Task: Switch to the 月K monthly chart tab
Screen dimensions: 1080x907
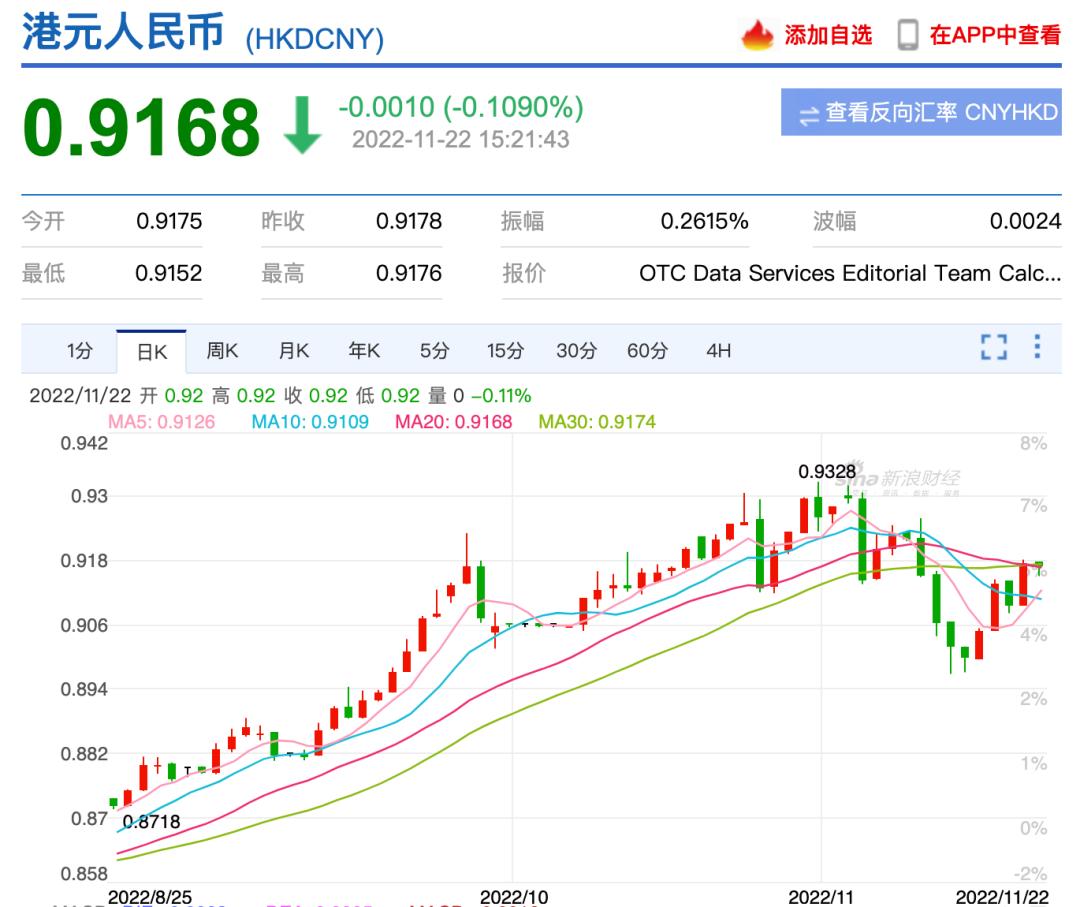Action: point(292,350)
